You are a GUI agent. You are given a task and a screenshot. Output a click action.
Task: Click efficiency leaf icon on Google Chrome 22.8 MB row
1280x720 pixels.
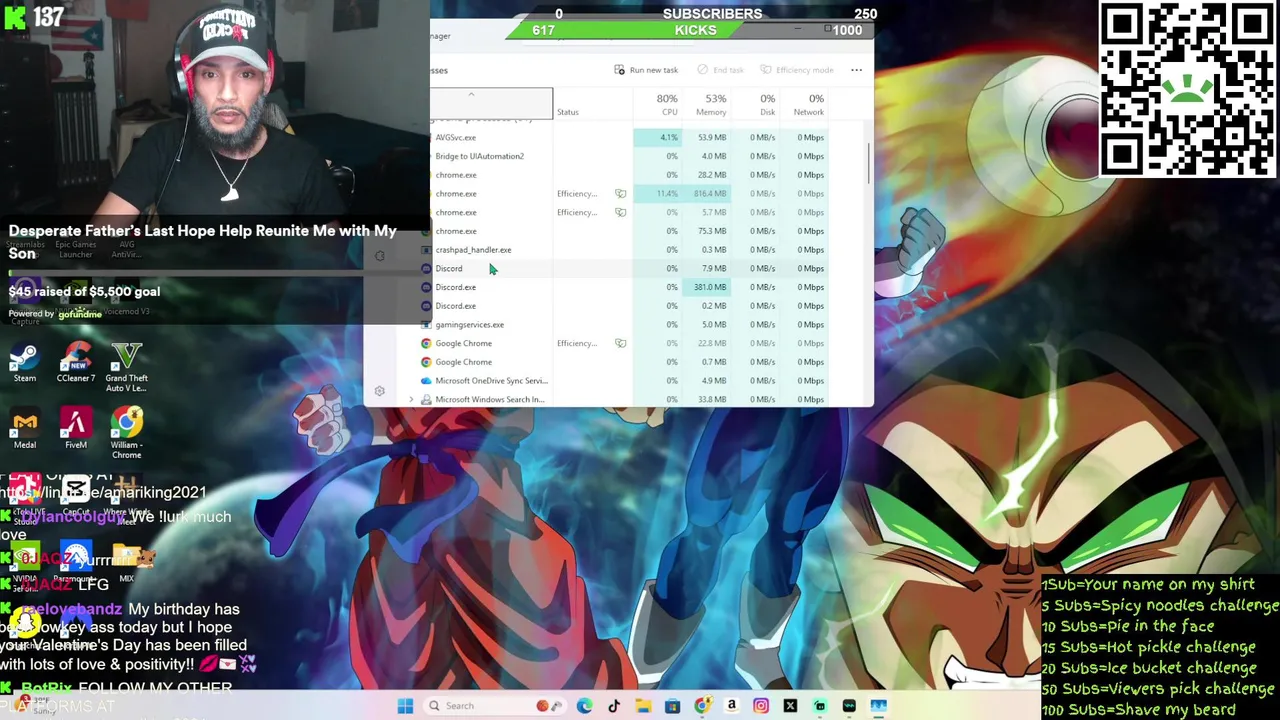[x=621, y=344]
